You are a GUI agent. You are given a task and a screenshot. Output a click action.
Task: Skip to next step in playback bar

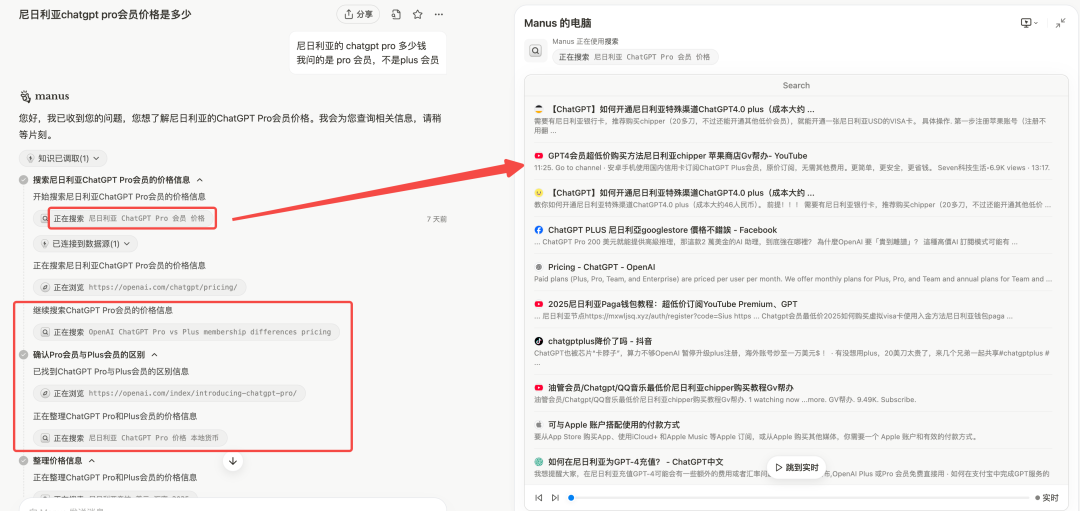point(555,497)
